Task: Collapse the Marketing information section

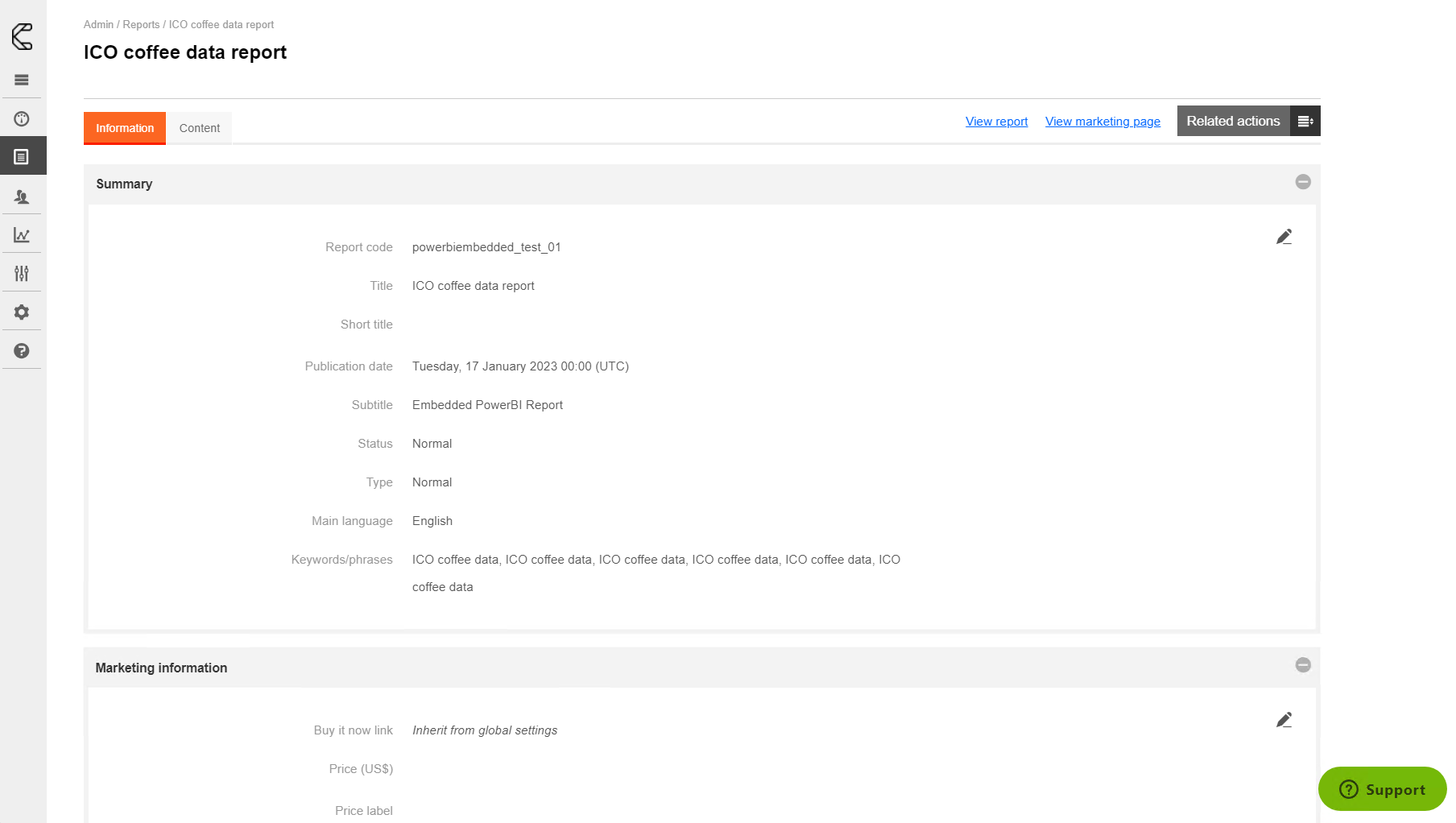Action: (x=1302, y=665)
